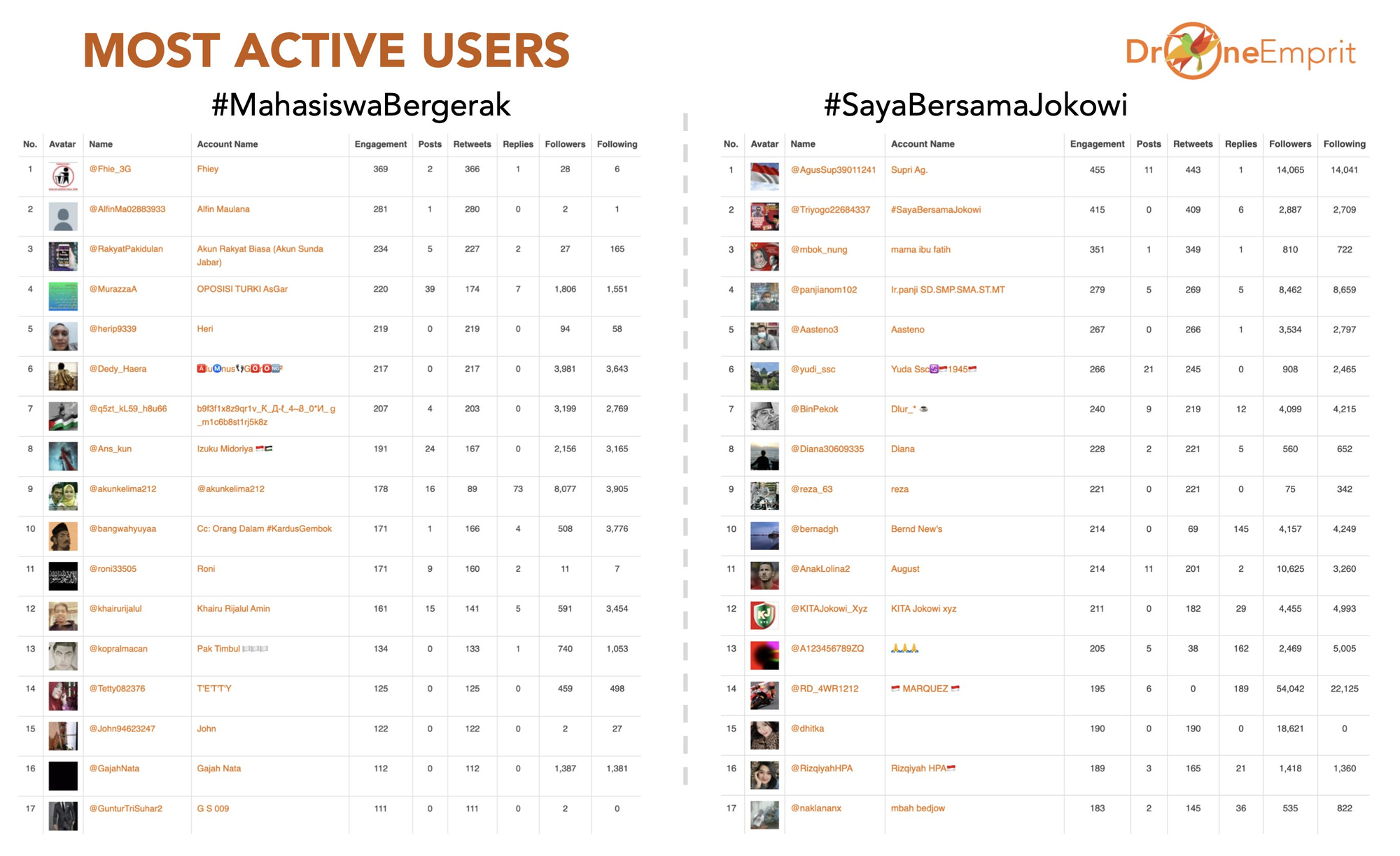Click the KITA Jokowi xyz shield avatar
The image size is (1400, 856).
tap(764, 616)
